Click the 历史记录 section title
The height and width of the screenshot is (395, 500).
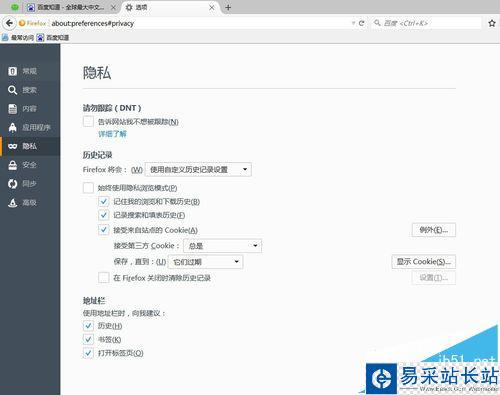pyautogui.click(x=97, y=155)
